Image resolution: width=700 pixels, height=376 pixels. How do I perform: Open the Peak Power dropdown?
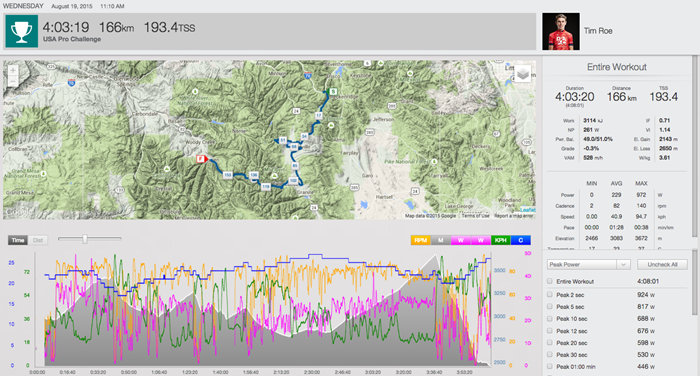pos(588,264)
